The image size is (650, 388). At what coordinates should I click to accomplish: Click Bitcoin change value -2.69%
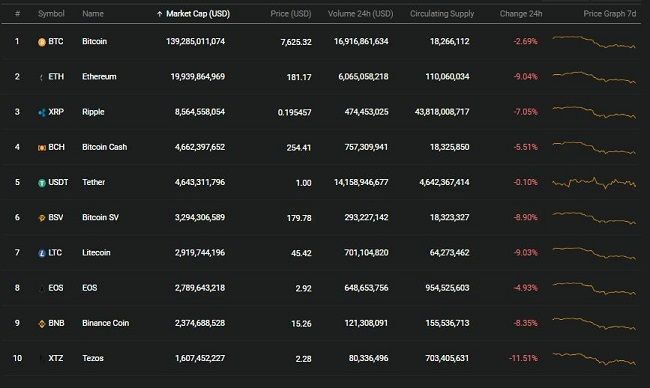[x=525, y=41]
